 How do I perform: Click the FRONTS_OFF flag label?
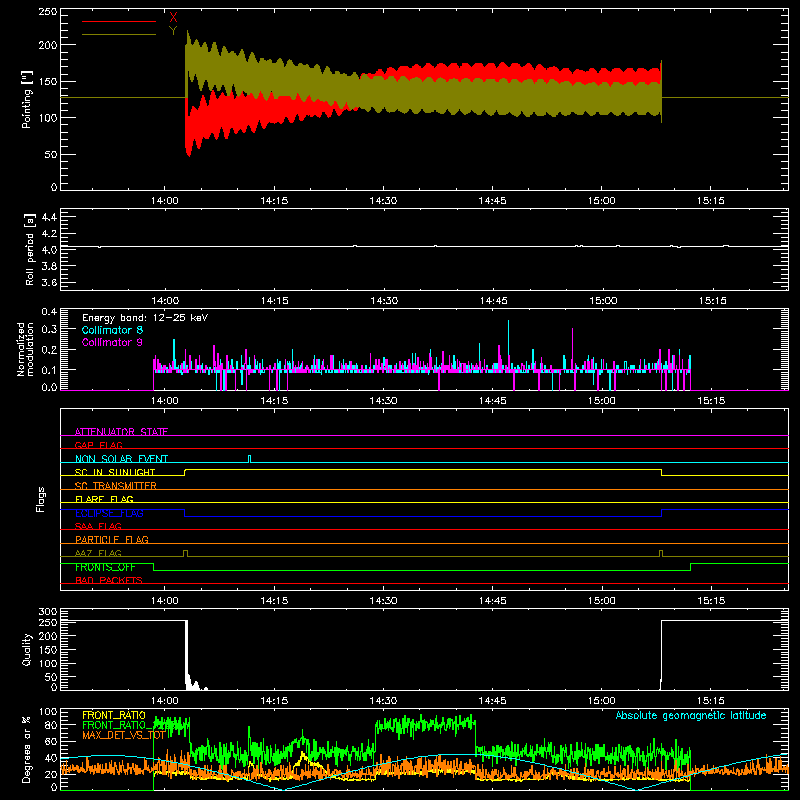[x=105, y=567]
